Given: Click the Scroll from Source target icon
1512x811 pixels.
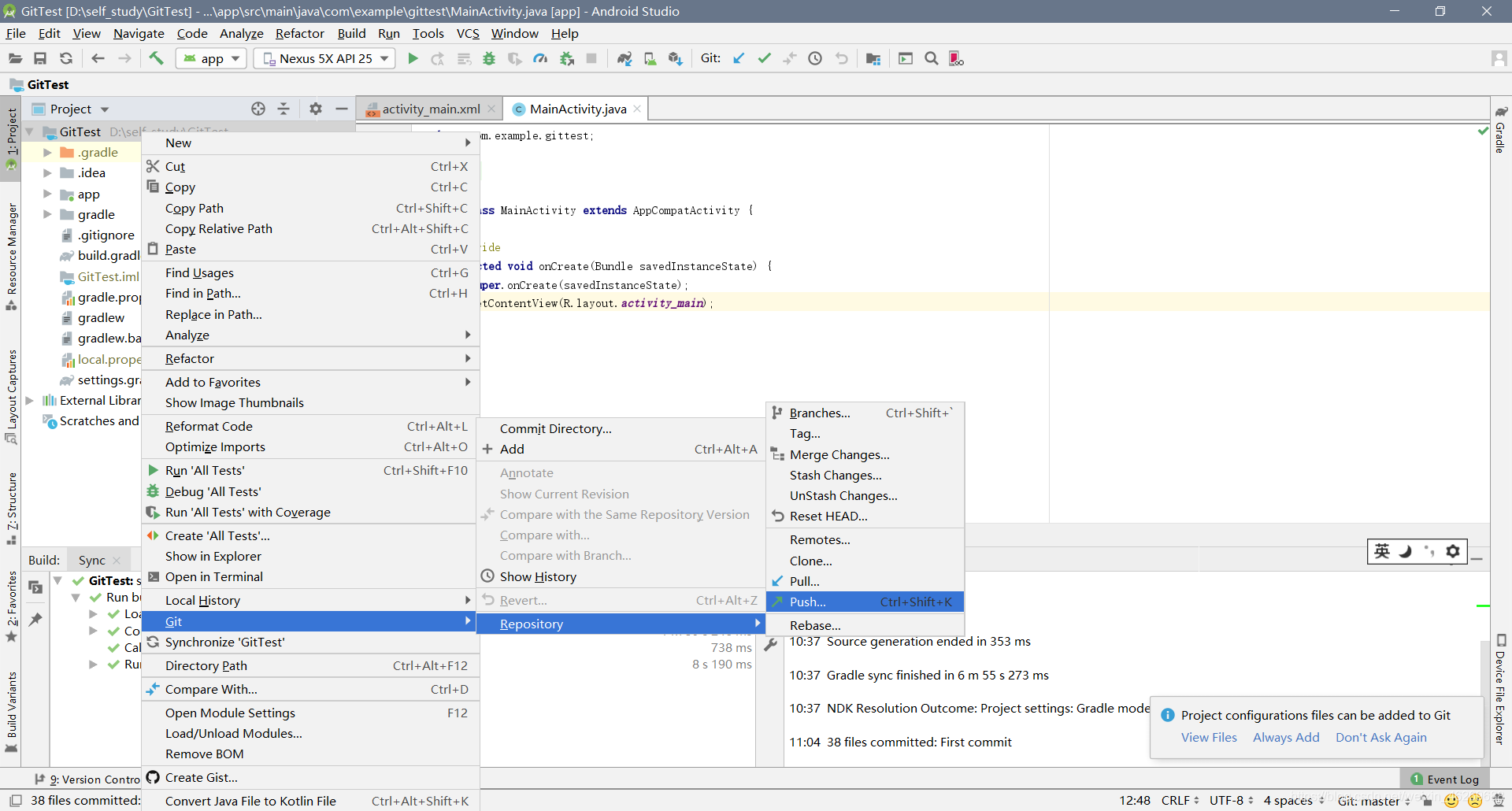Looking at the screenshot, I should (x=258, y=109).
